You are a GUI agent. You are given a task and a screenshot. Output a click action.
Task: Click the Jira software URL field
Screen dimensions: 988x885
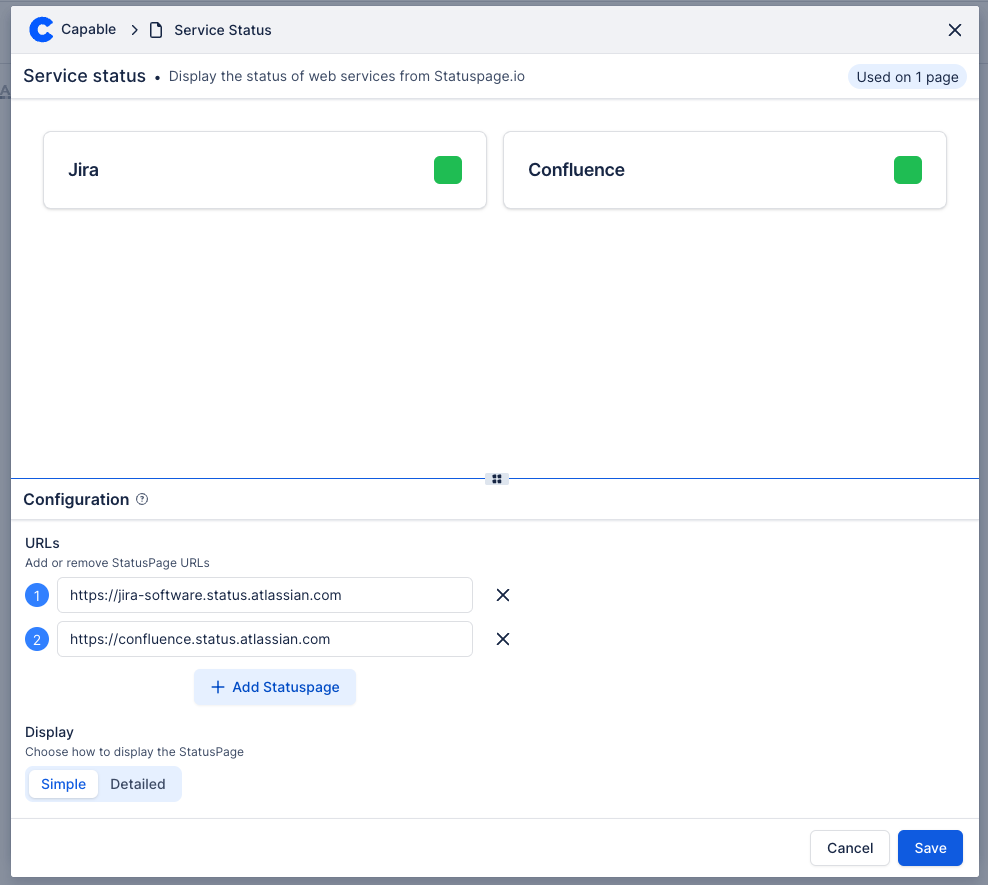click(x=264, y=595)
